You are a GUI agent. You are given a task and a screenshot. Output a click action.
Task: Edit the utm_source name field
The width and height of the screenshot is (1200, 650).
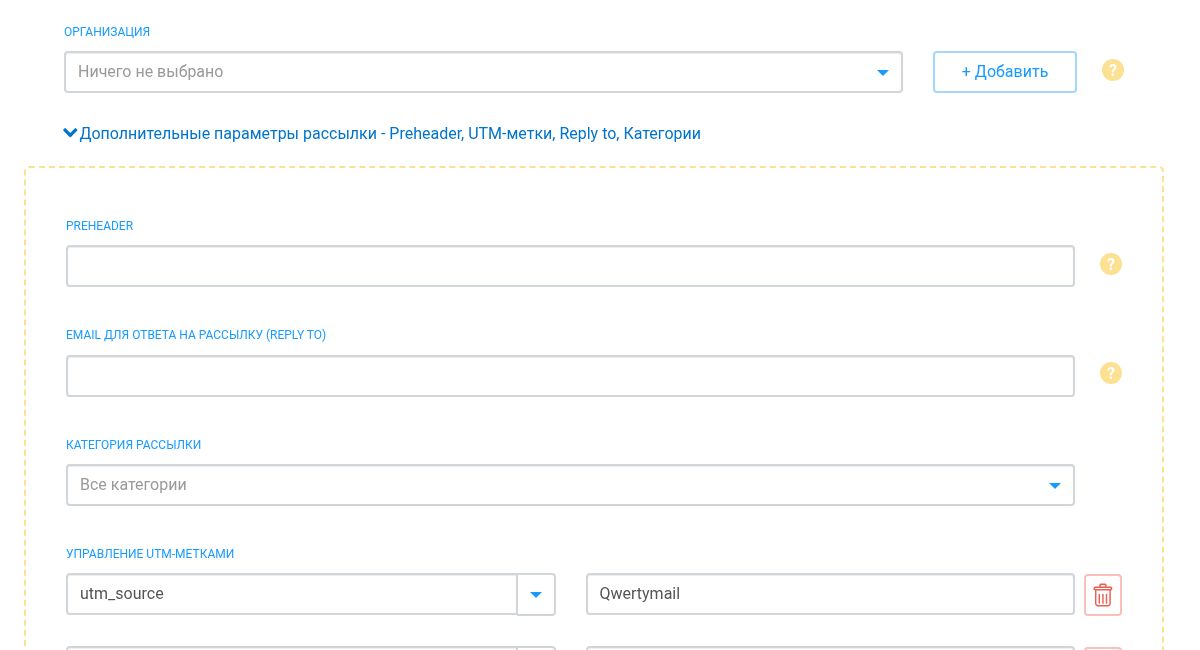(292, 594)
